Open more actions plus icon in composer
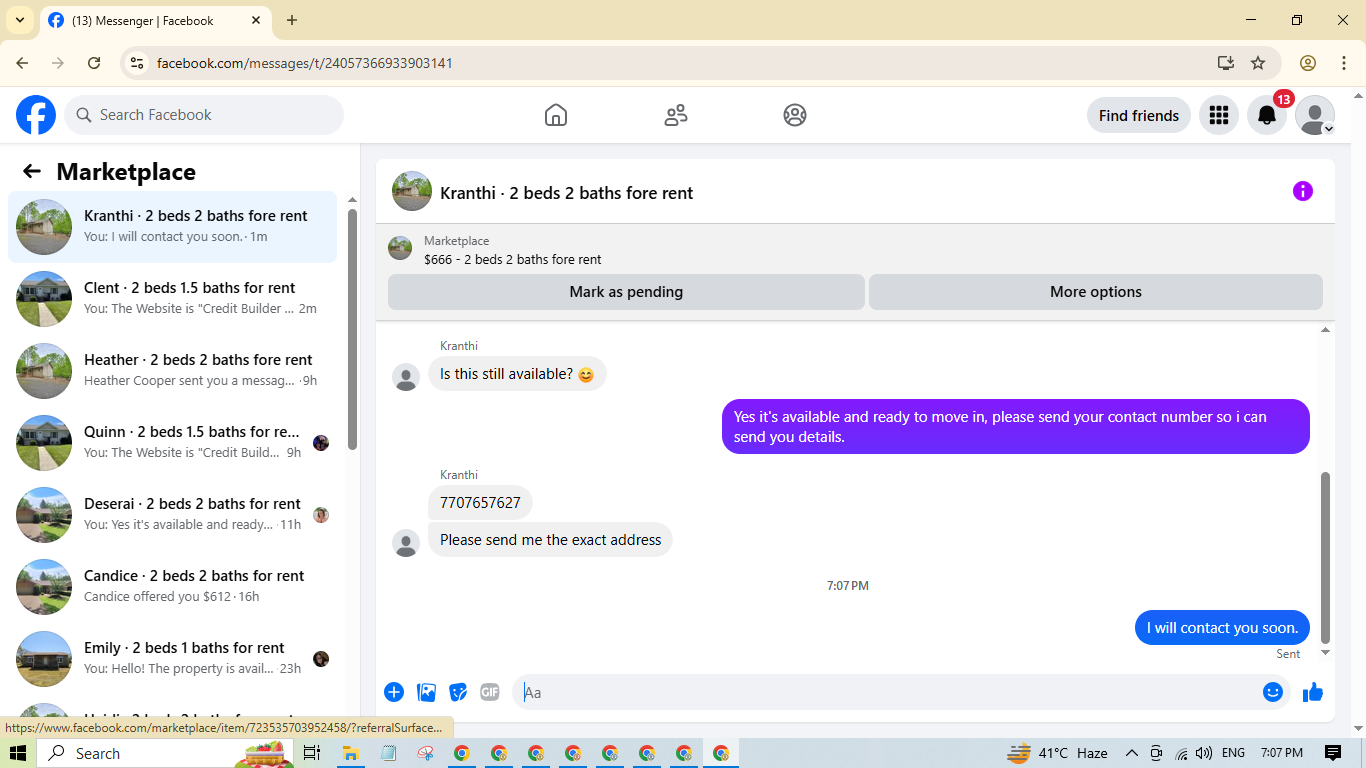This screenshot has width=1366, height=768. pyautogui.click(x=394, y=692)
